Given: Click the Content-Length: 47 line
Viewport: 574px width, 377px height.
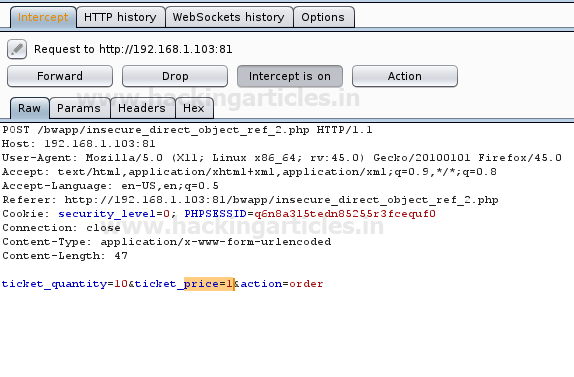Looking at the screenshot, I should point(65,256).
